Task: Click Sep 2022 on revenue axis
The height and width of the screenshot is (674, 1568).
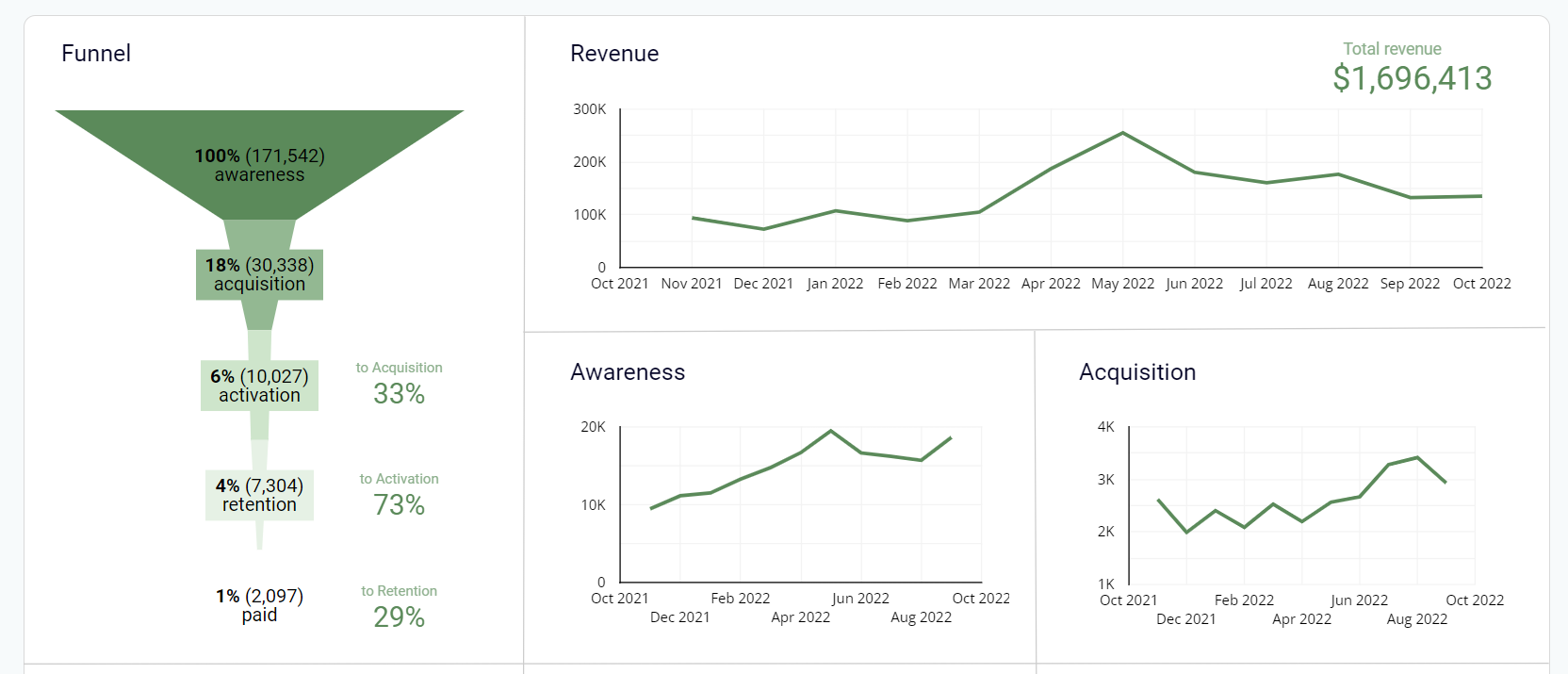Action: point(1410,284)
